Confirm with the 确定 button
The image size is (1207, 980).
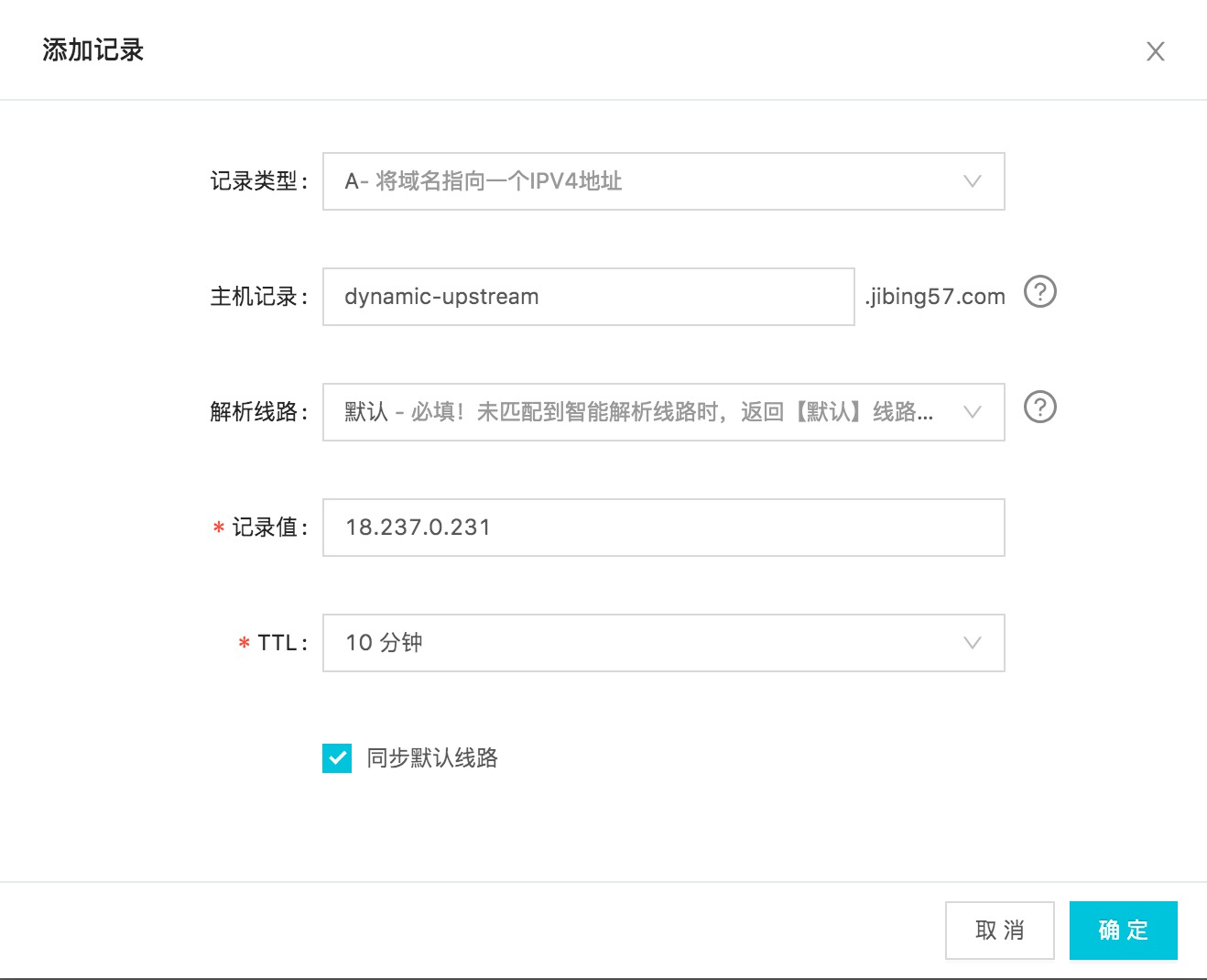pyautogui.click(x=1124, y=931)
